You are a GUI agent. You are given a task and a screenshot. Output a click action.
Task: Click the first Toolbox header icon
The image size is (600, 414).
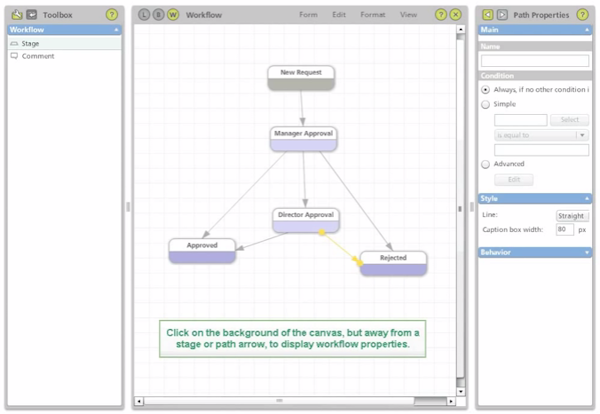click(x=17, y=15)
